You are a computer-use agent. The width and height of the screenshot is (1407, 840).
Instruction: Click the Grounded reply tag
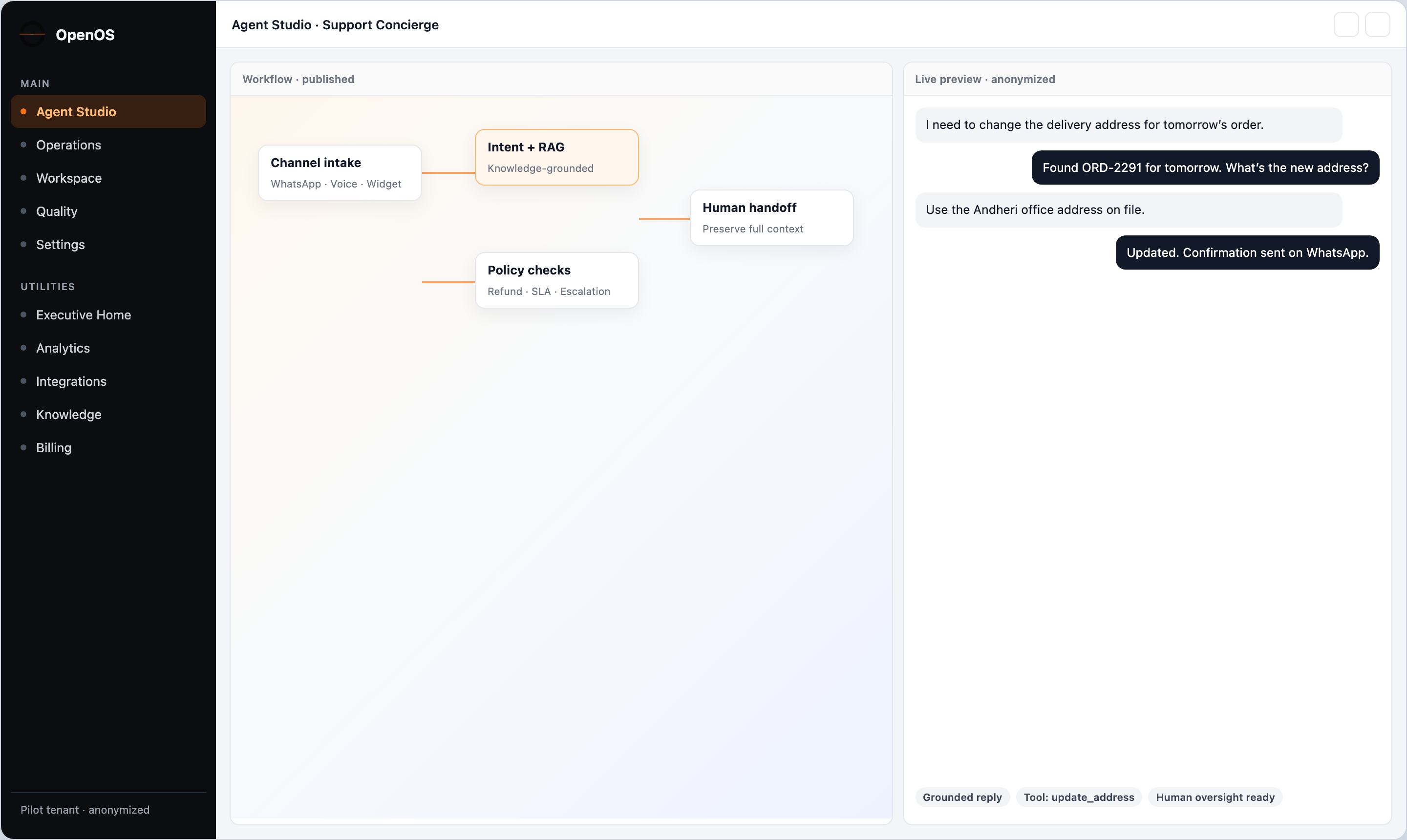[962, 797]
